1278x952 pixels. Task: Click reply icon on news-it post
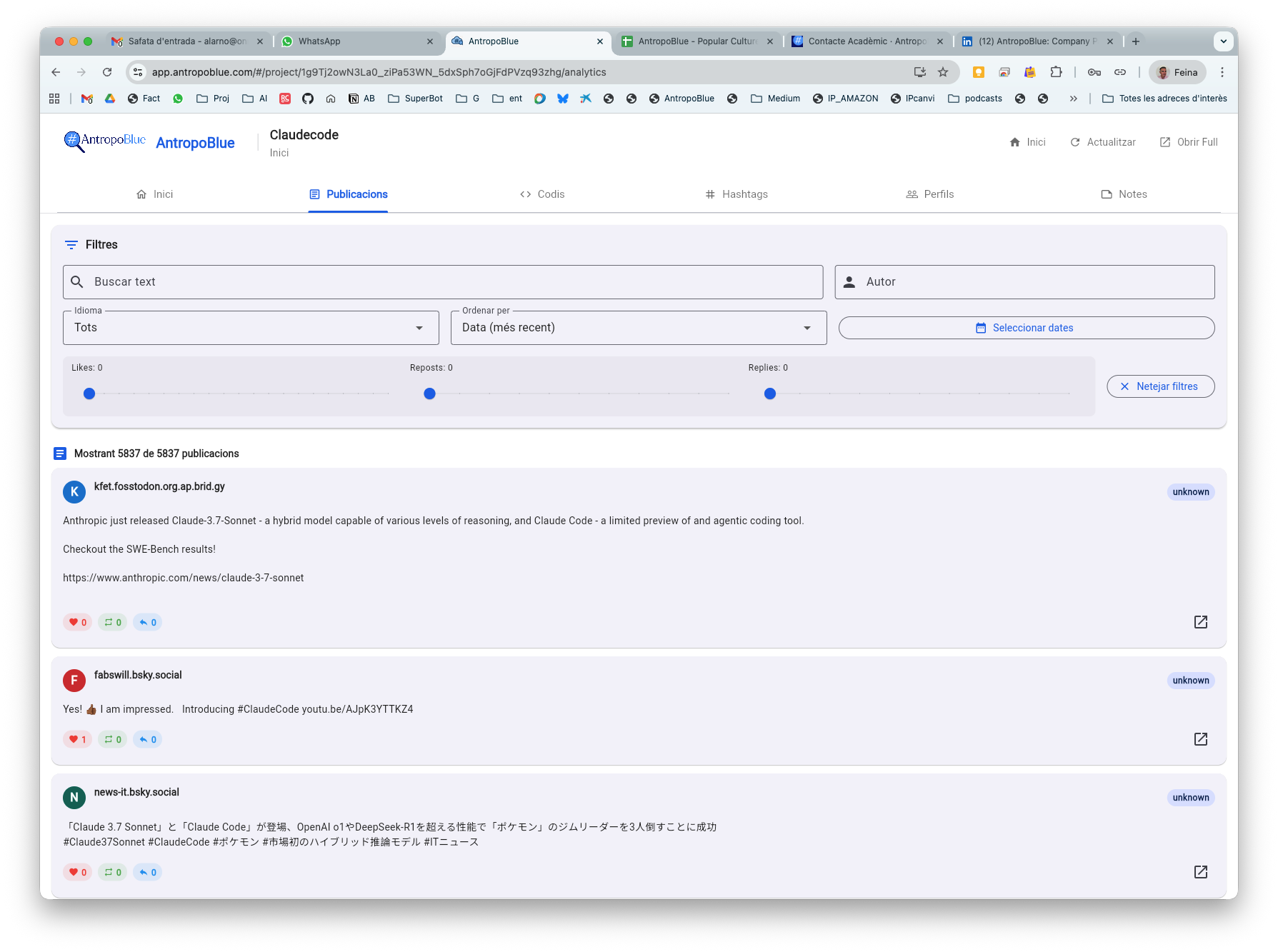[x=144, y=872]
